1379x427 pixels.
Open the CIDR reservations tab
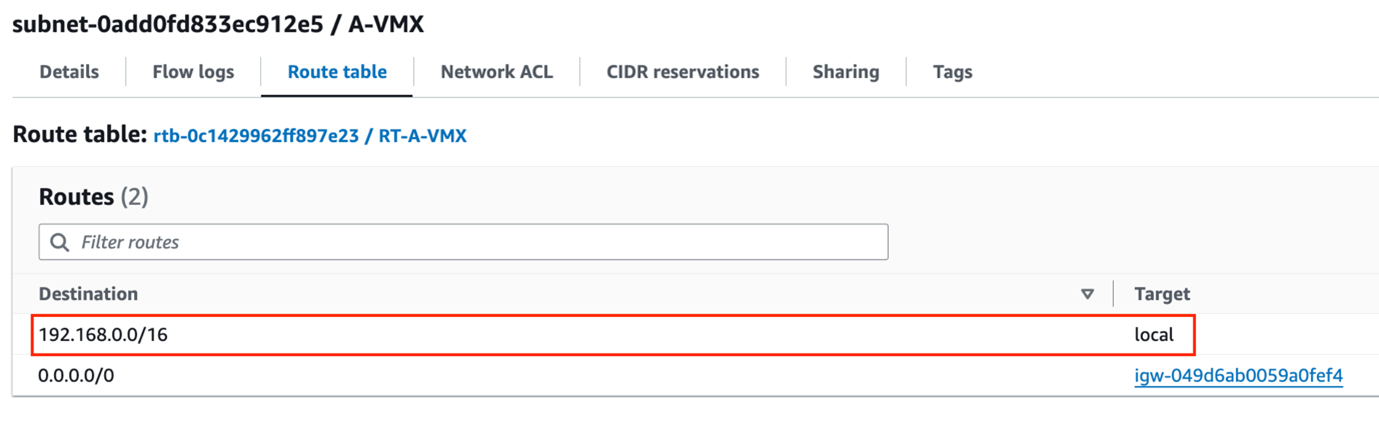[x=683, y=72]
